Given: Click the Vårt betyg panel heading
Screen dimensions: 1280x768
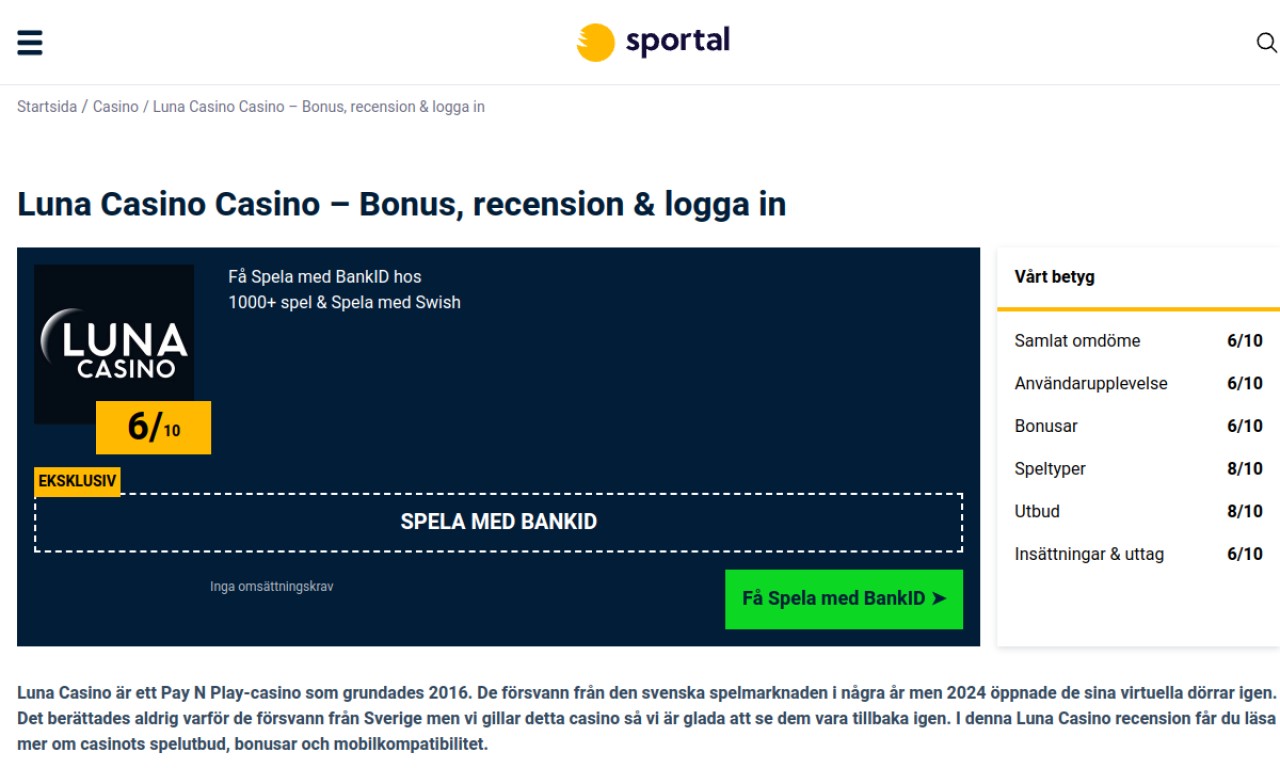Looking at the screenshot, I should 1055,277.
